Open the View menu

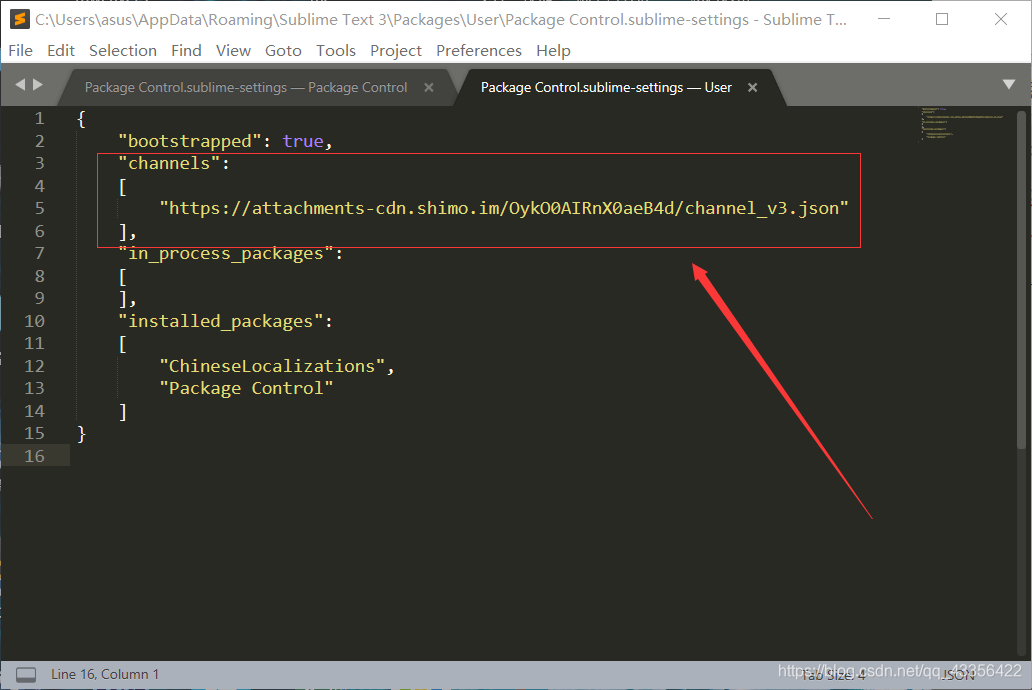pyautogui.click(x=233, y=51)
